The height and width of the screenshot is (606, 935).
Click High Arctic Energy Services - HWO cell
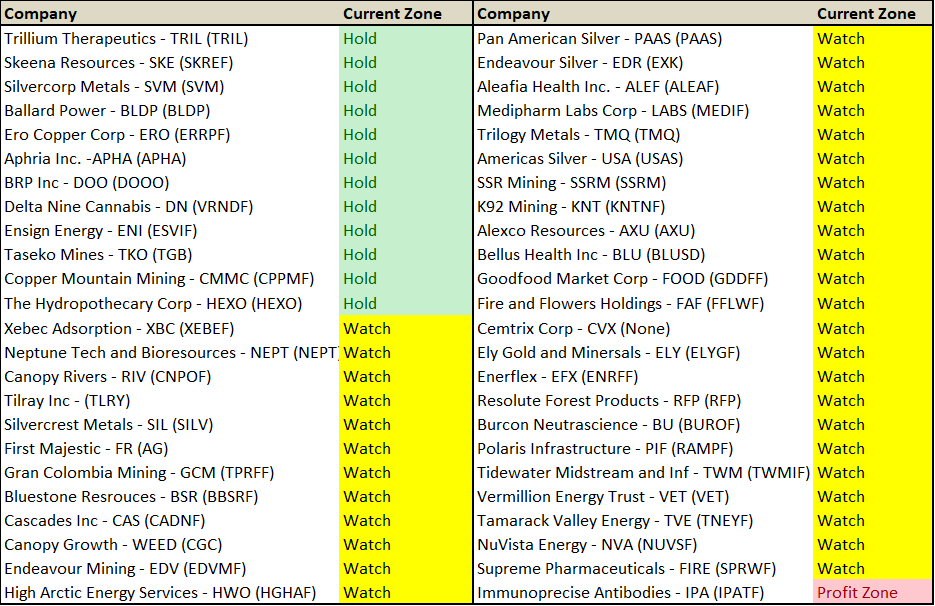pos(170,593)
